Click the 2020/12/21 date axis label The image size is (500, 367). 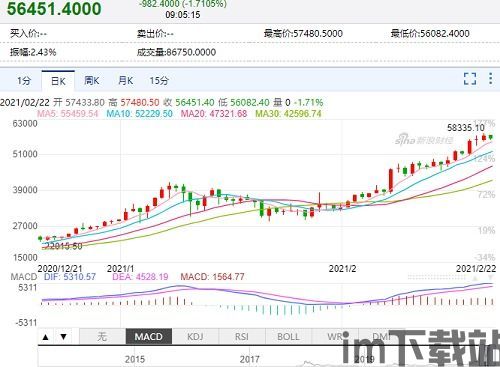[60, 269]
